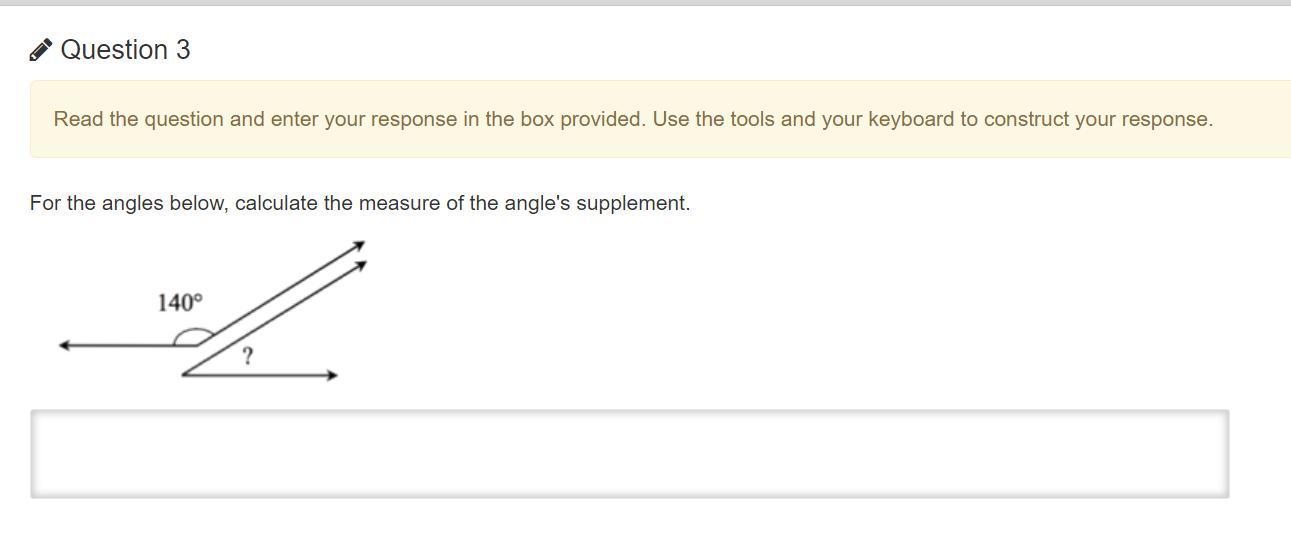Click the question mark in the diagram
This screenshot has width=1291, height=544.
(248, 355)
